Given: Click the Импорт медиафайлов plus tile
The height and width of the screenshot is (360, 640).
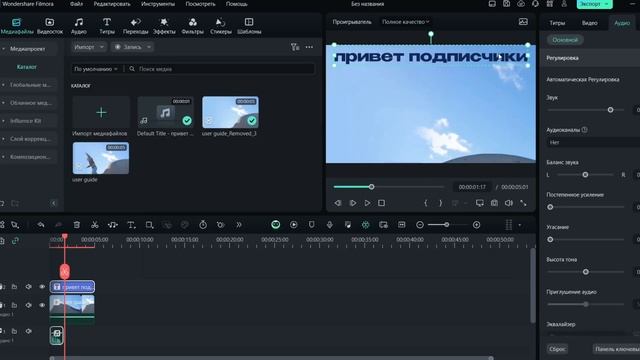Looking at the screenshot, I should 101,113.
